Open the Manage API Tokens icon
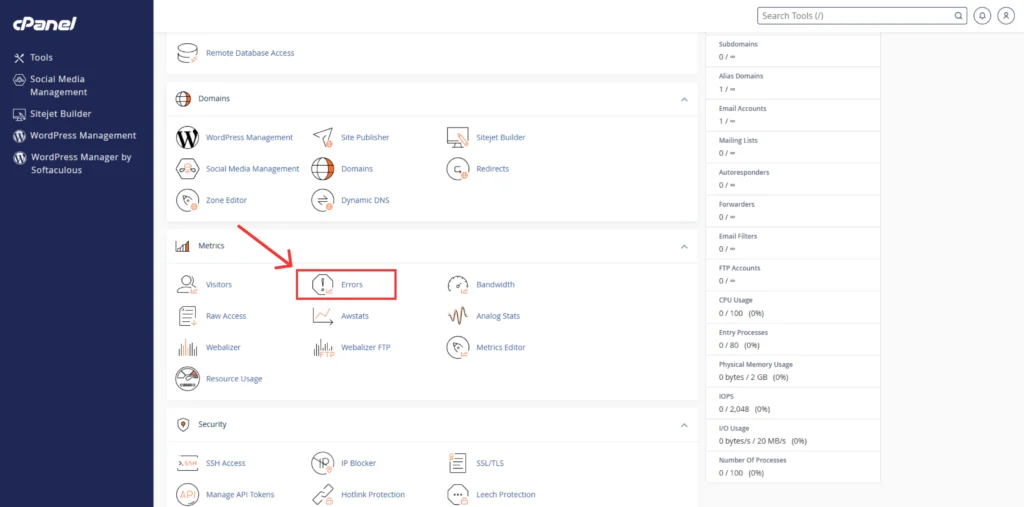The height and width of the screenshot is (507, 1024). point(187,495)
